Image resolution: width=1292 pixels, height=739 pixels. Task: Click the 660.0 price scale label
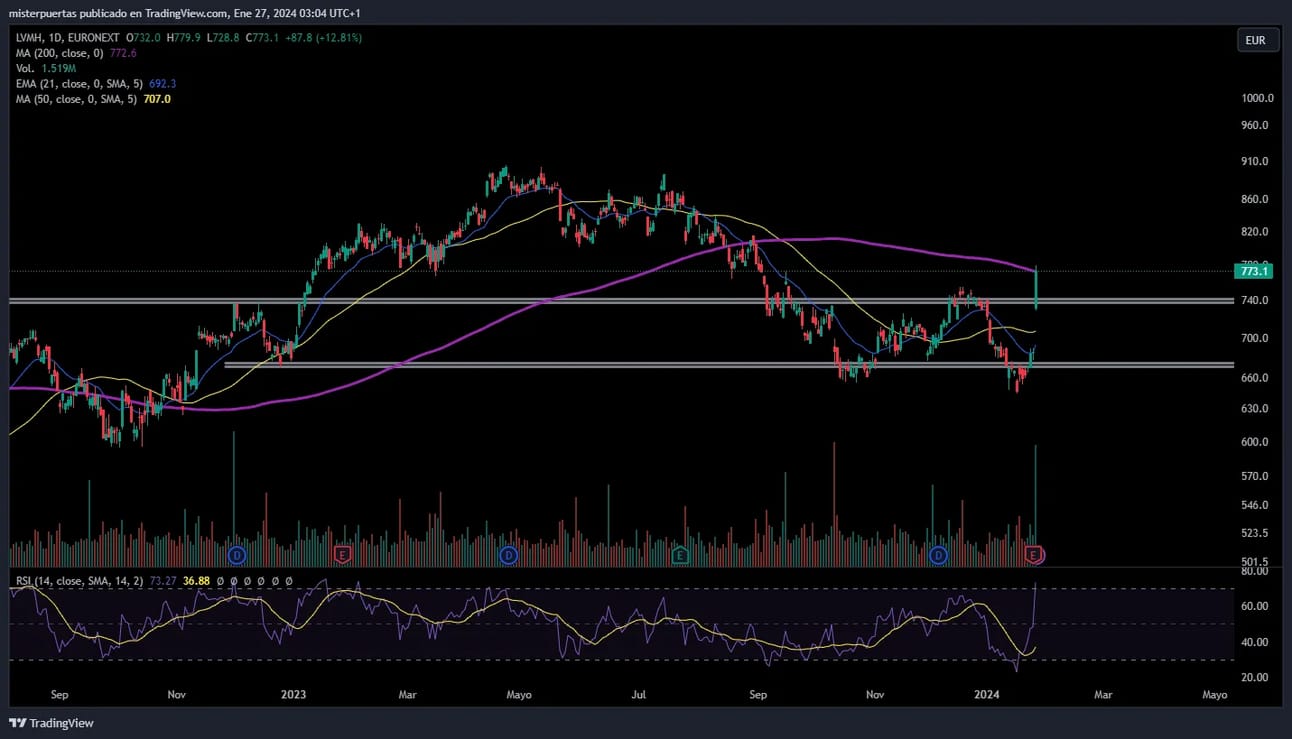(x=1254, y=377)
